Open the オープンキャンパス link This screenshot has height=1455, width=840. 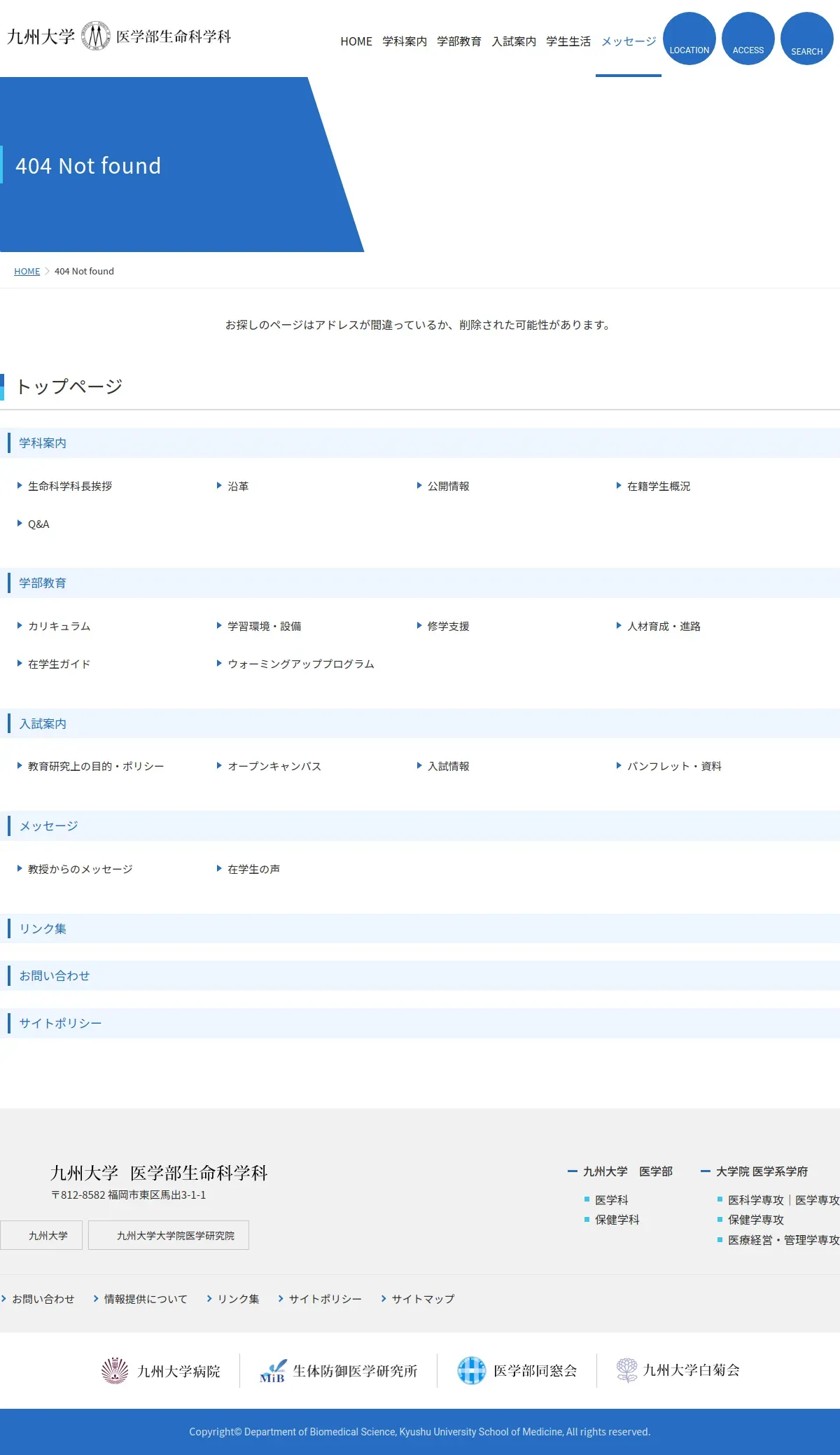point(274,766)
